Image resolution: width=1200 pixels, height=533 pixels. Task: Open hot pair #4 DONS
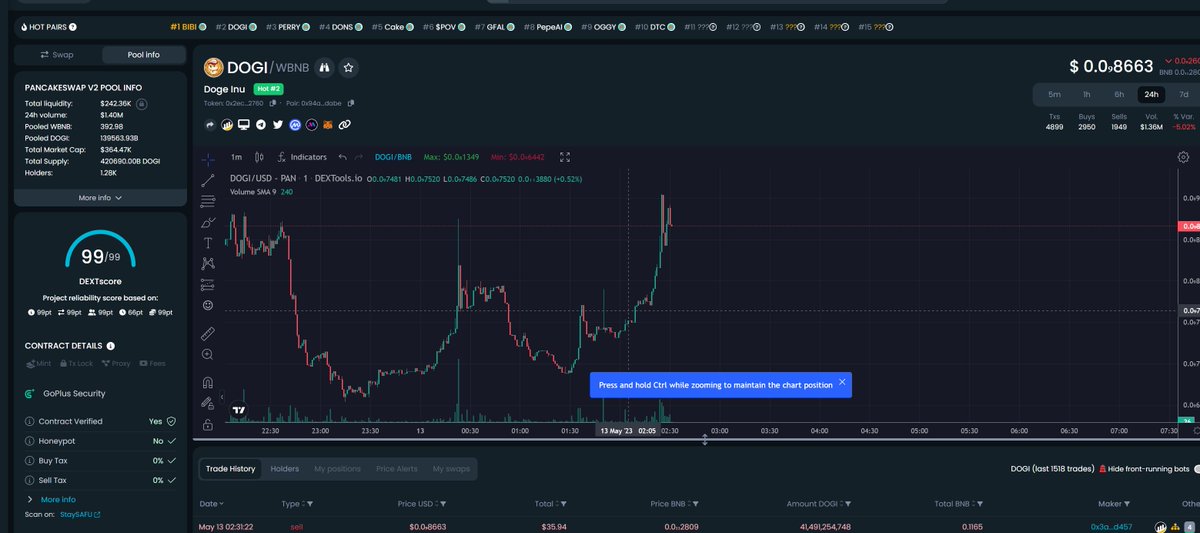340,26
